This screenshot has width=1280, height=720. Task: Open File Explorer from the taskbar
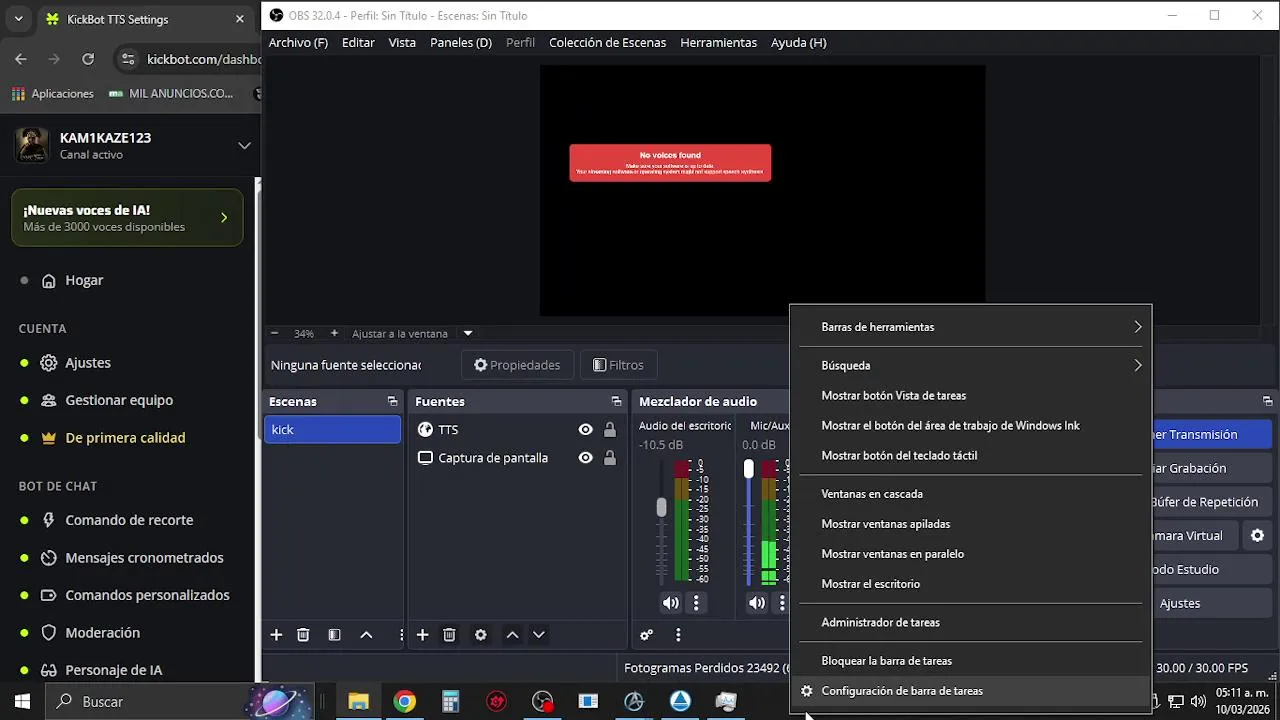tap(358, 702)
